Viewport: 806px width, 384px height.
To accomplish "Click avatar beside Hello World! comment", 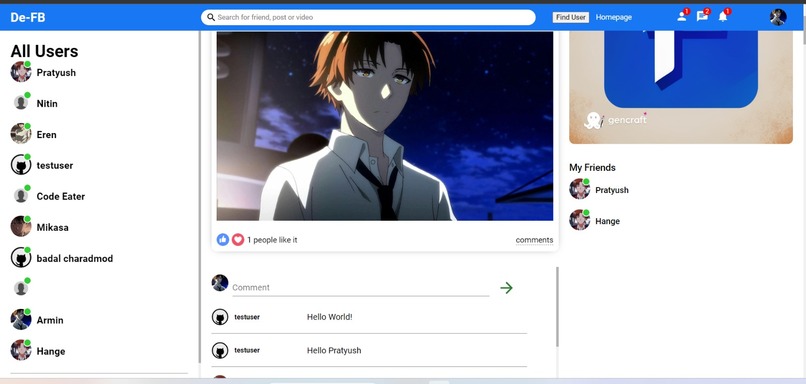I will [220, 317].
